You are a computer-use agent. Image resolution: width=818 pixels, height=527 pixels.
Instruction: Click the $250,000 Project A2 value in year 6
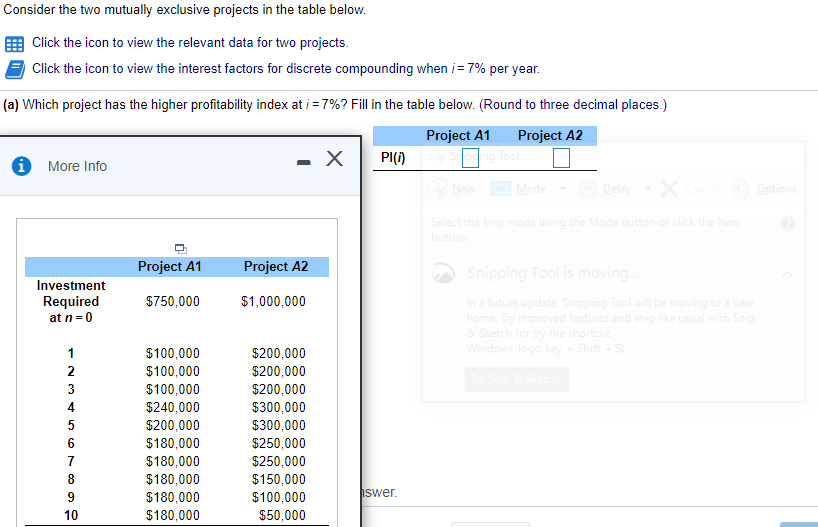(x=279, y=444)
